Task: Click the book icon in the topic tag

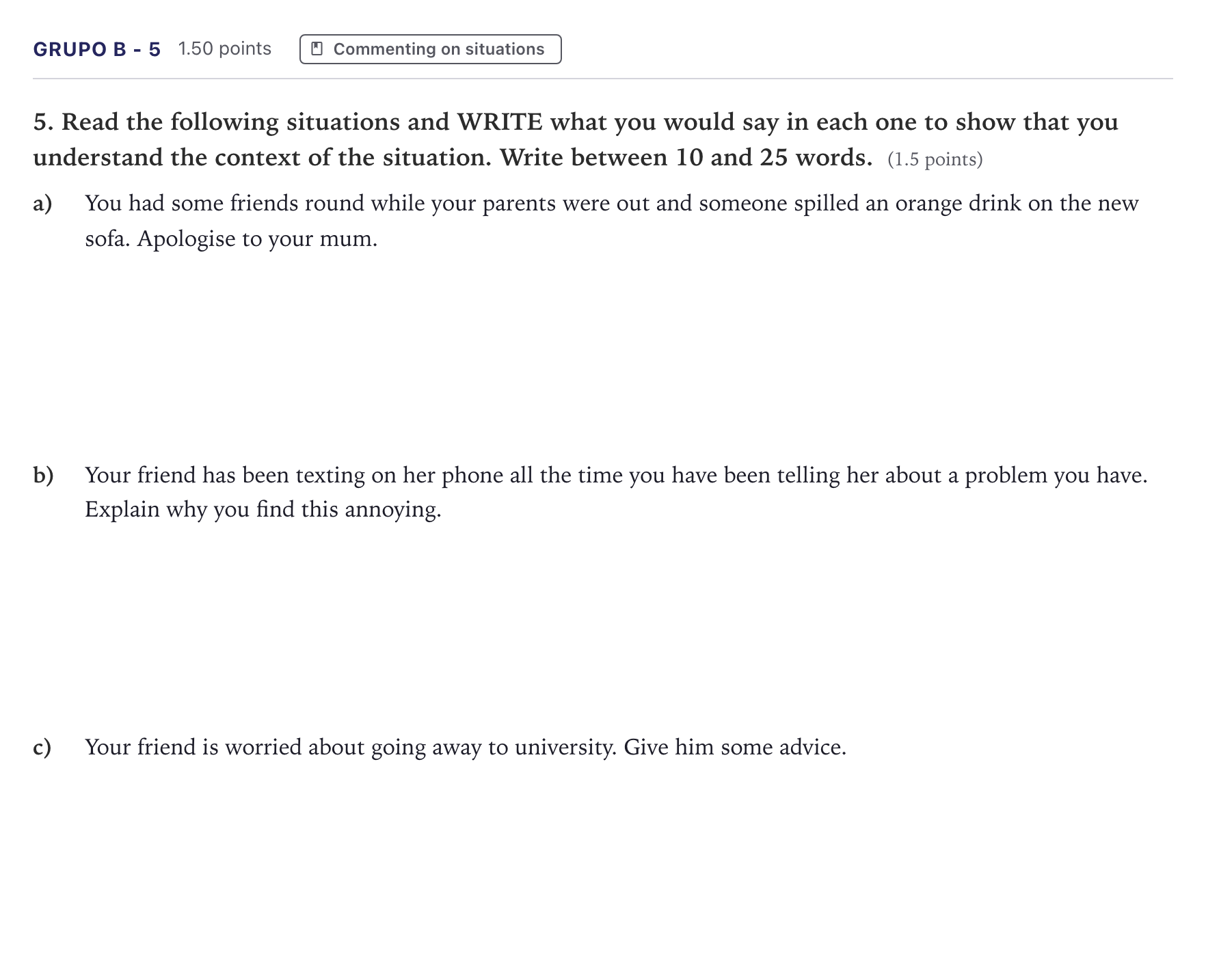Action: (x=317, y=49)
